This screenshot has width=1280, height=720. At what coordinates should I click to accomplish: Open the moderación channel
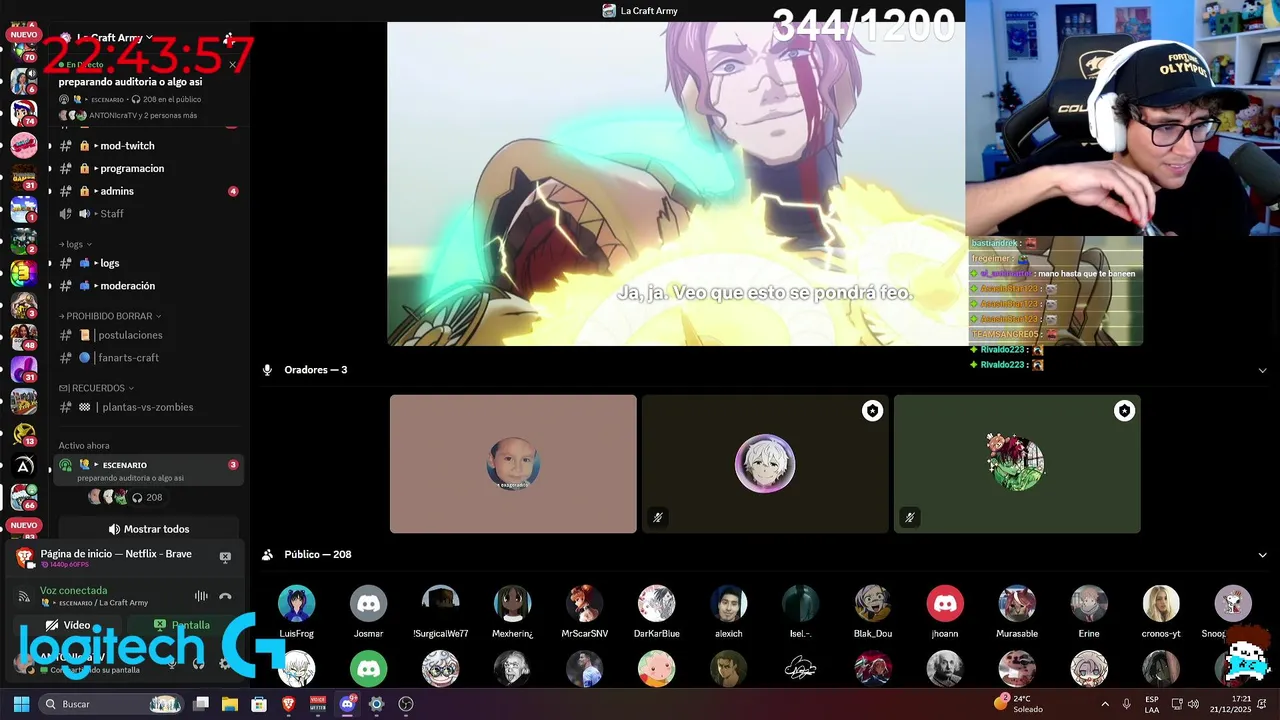144,286
